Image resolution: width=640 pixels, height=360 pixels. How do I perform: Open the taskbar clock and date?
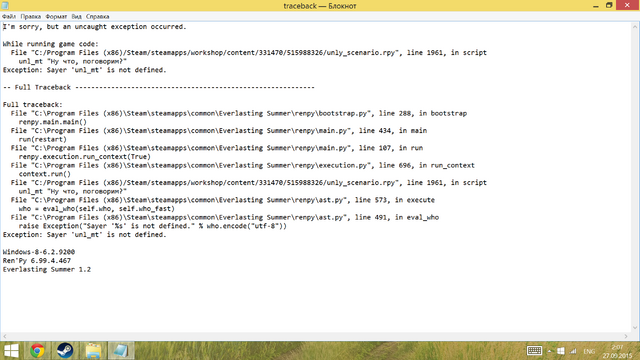pos(617,351)
